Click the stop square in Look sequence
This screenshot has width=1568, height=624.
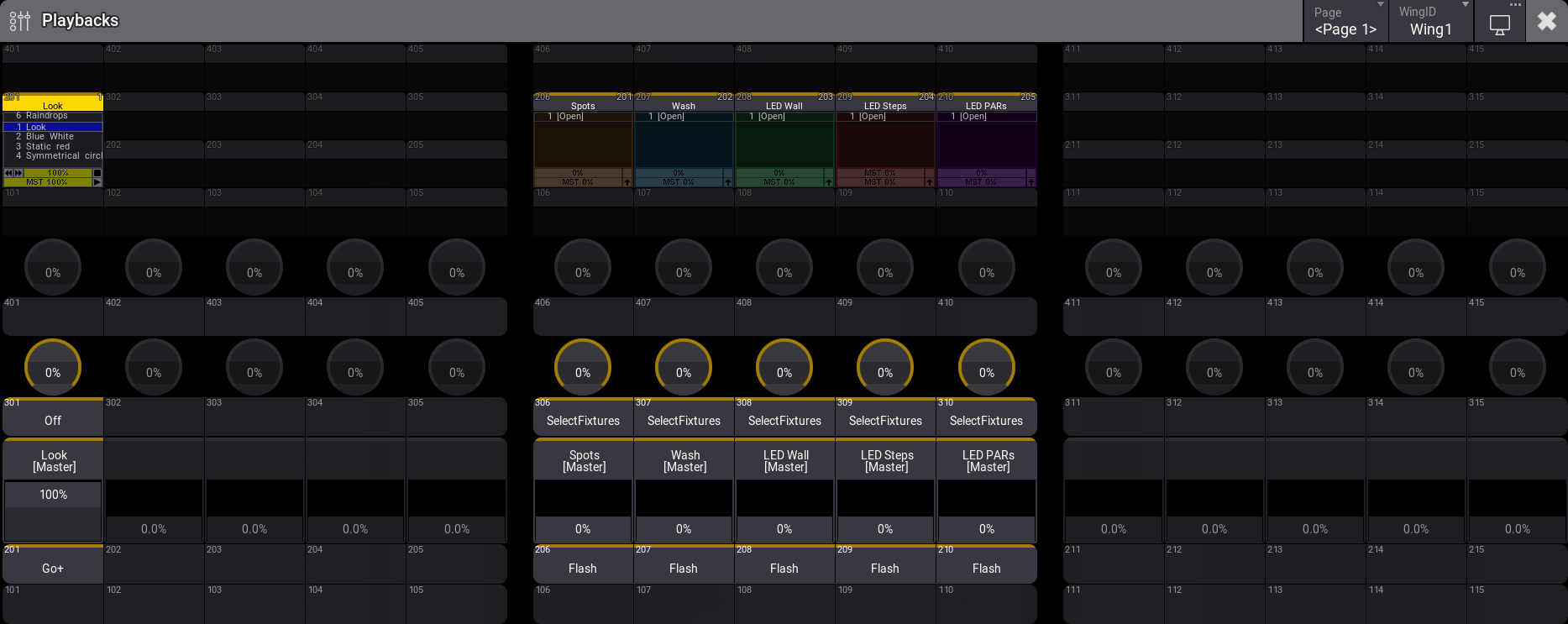pos(97,173)
